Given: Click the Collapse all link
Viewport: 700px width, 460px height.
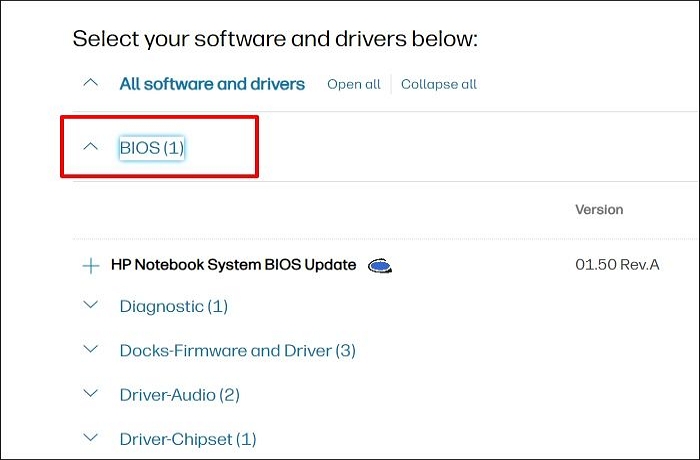Looking at the screenshot, I should click(x=439, y=84).
